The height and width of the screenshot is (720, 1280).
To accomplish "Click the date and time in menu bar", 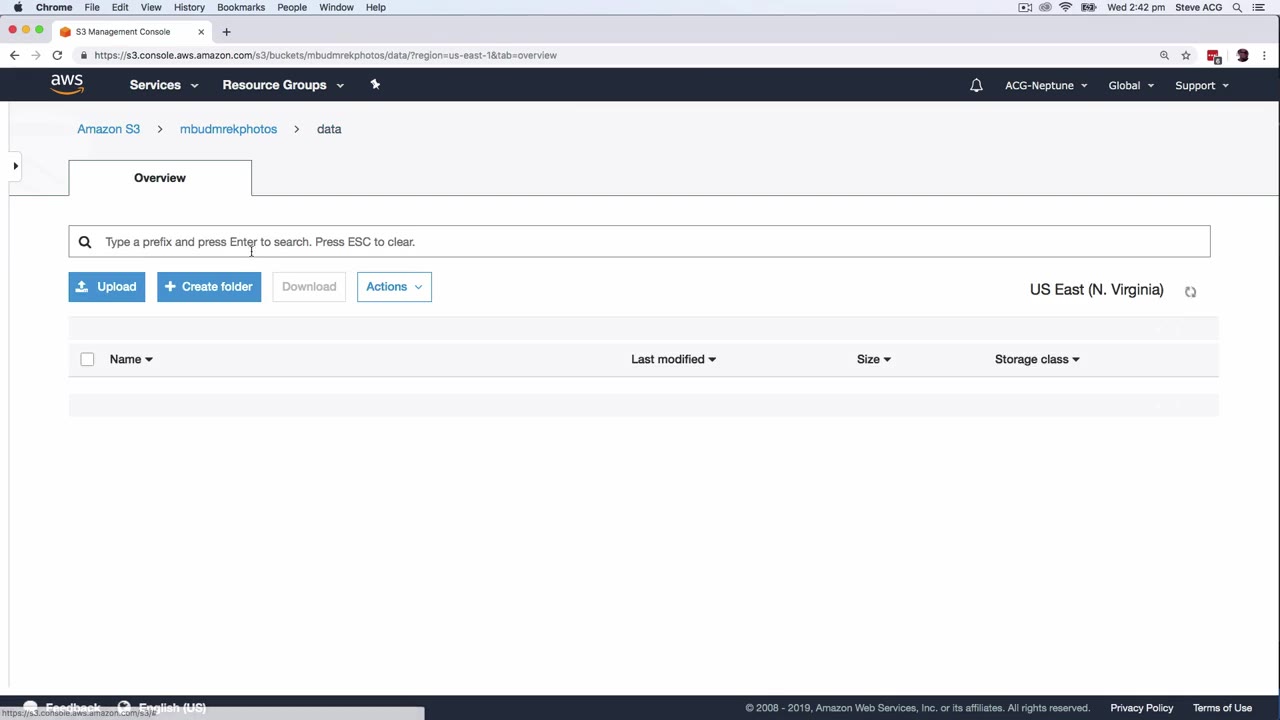I will (1136, 7).
